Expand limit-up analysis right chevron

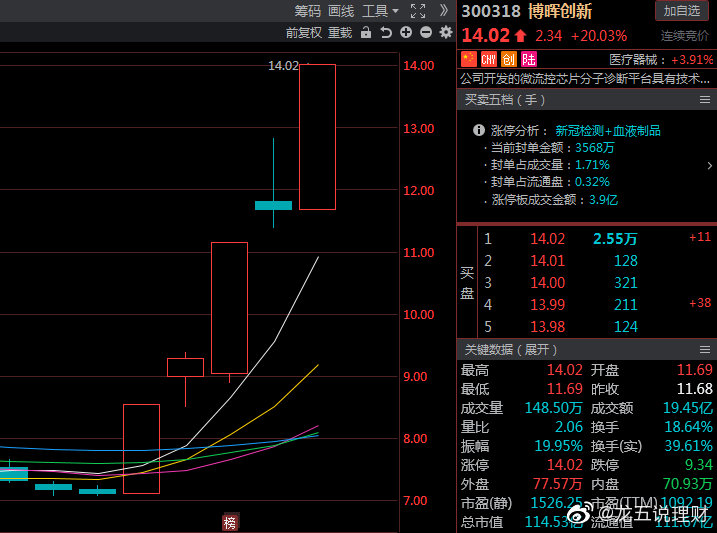(710, 165)
